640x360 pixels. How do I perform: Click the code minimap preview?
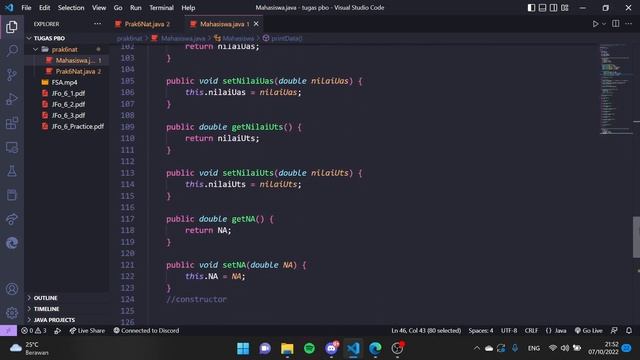pyautogui.click(x=616, y=90)
